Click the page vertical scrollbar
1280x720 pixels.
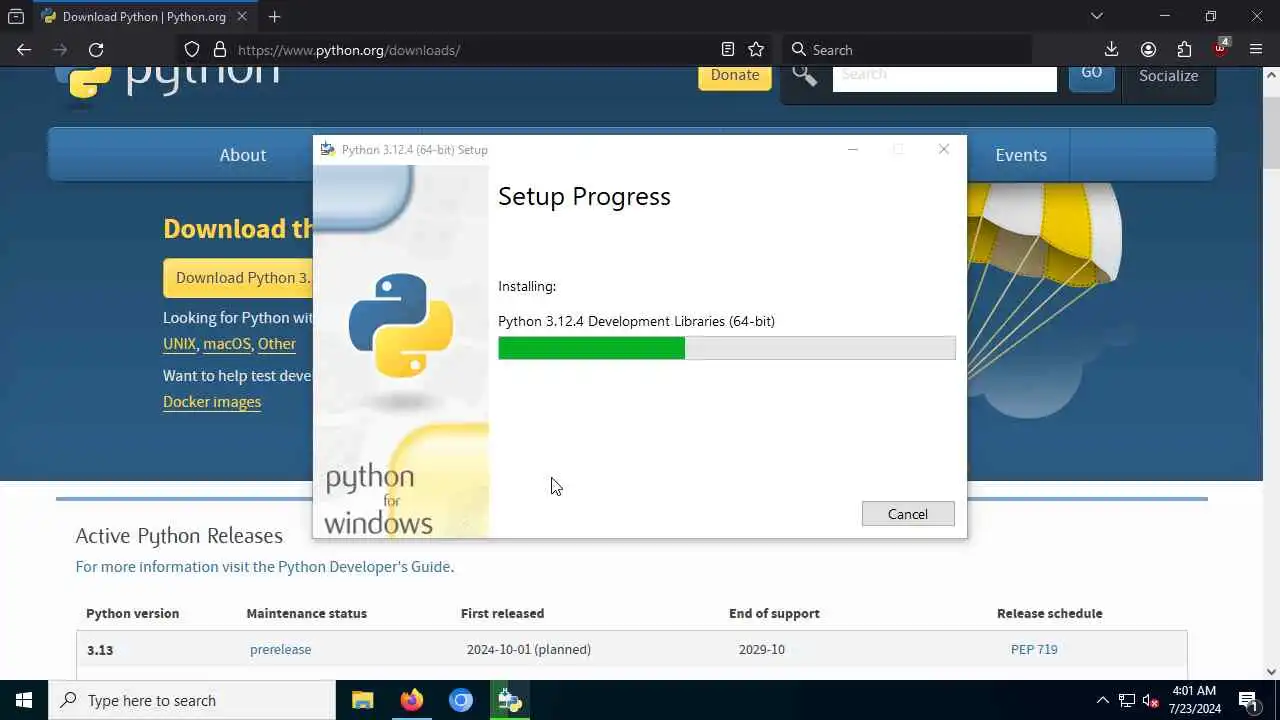(1272, 372)
